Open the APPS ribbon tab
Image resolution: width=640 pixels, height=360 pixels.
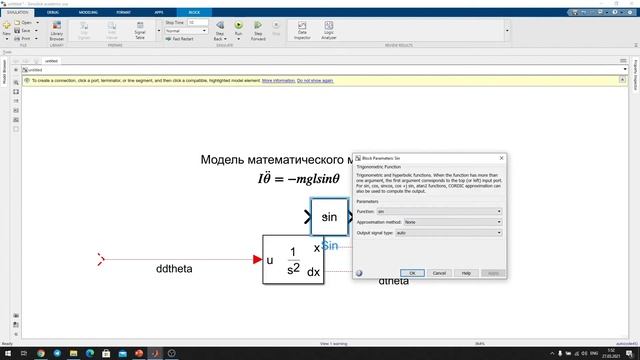(x=159, y=12)
